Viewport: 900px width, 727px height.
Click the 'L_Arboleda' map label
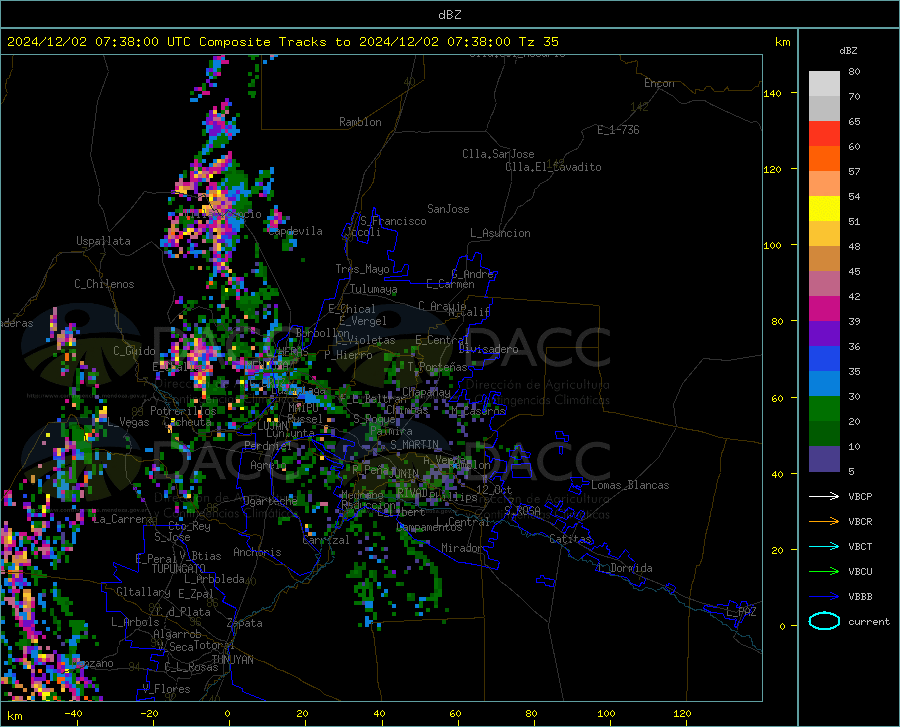pyautogui.click(x=214, y=579)
